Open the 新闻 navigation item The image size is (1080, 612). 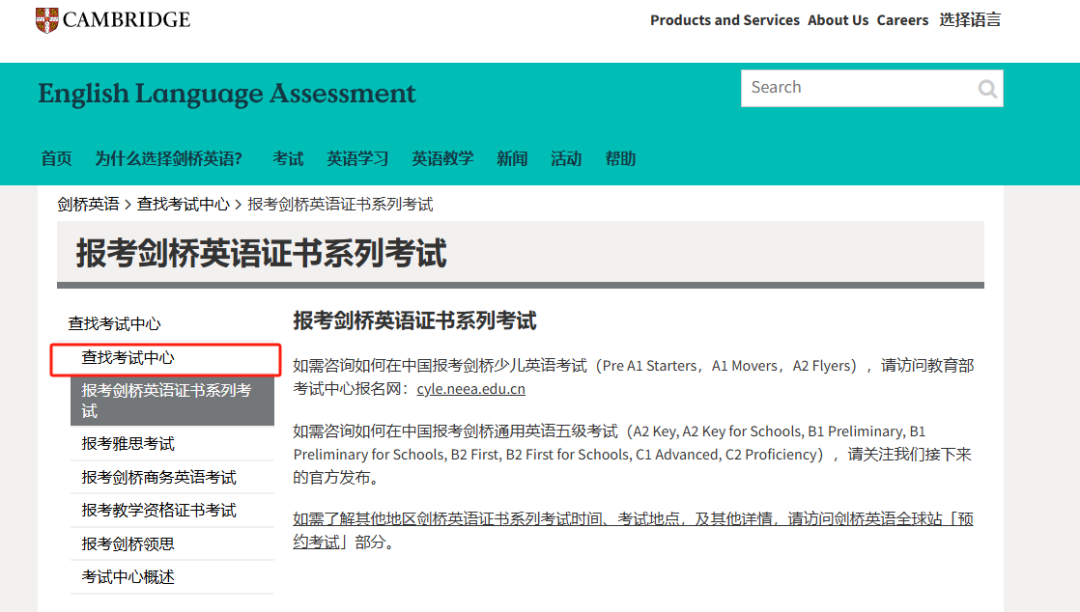point(512,159)
